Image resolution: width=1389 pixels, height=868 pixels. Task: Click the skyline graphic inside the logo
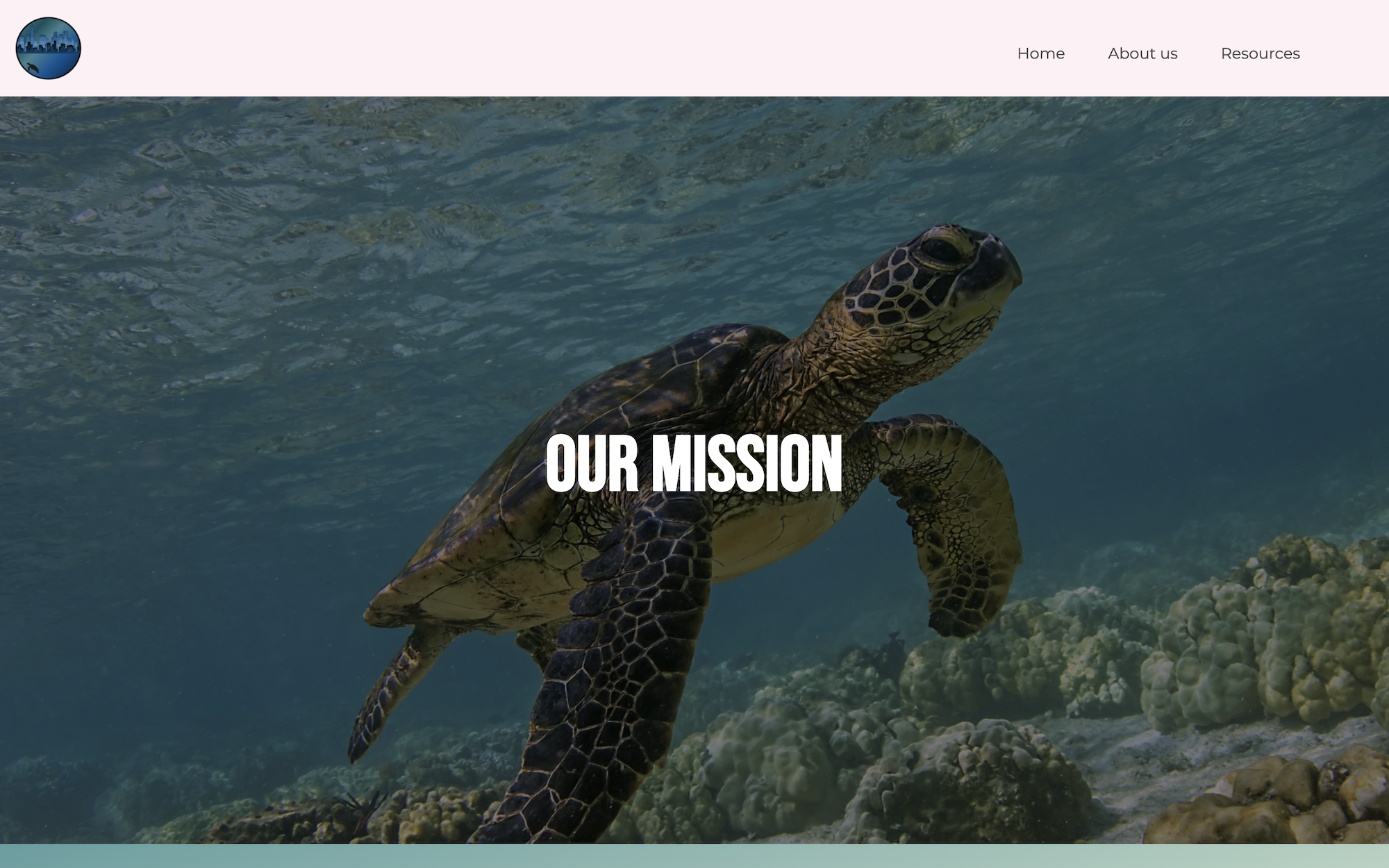pos(49,42)
